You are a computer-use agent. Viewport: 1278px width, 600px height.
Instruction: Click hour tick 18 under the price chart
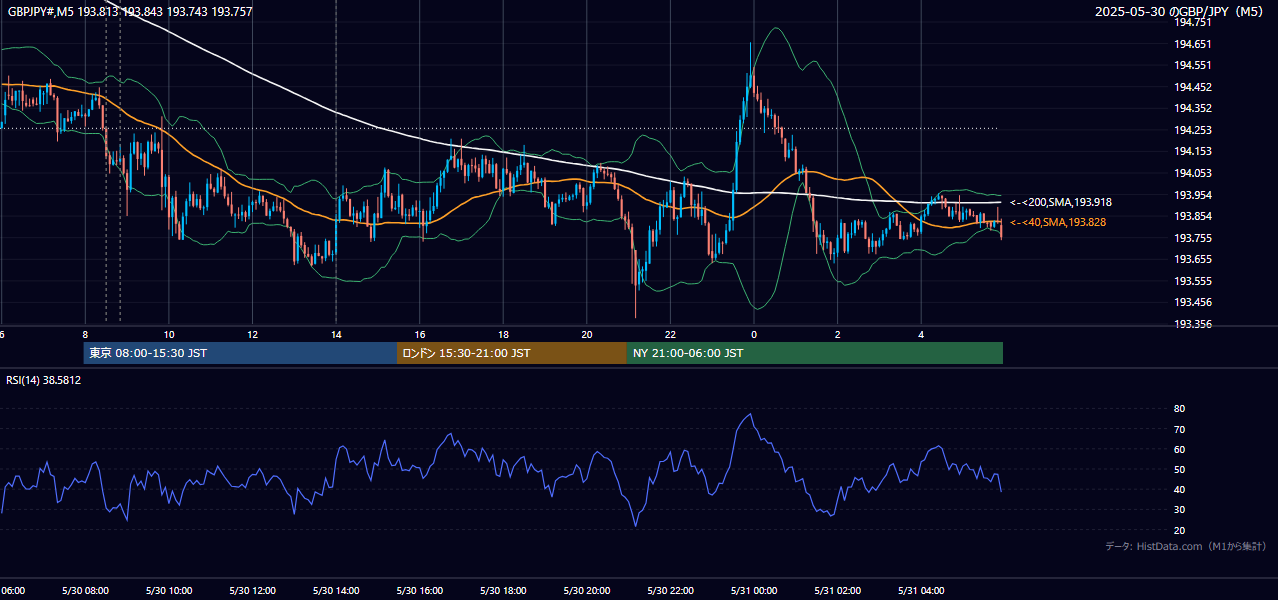click(503, 335)
